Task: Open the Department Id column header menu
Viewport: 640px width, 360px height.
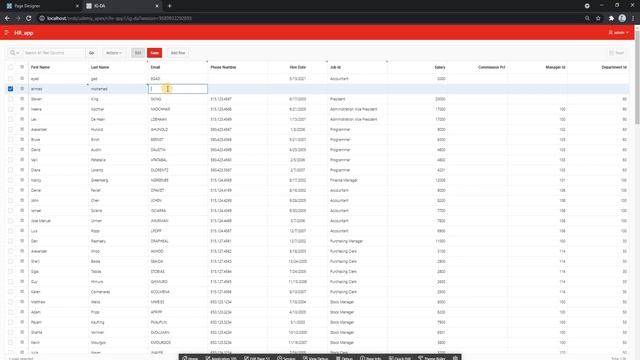Action: click(x=614, y=67)
